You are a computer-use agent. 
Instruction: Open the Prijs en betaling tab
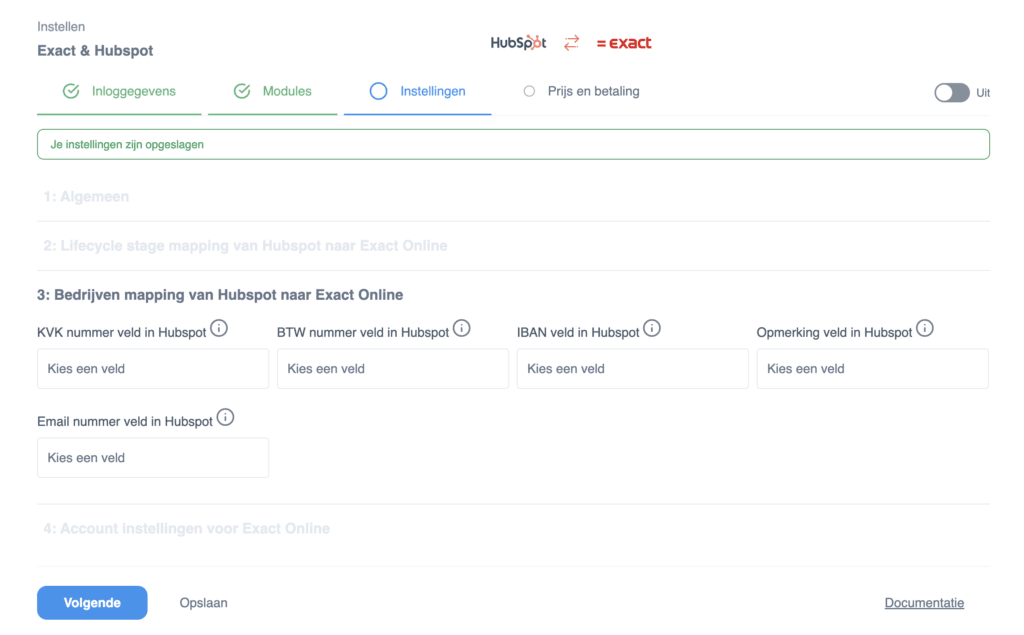pos(593,91)
